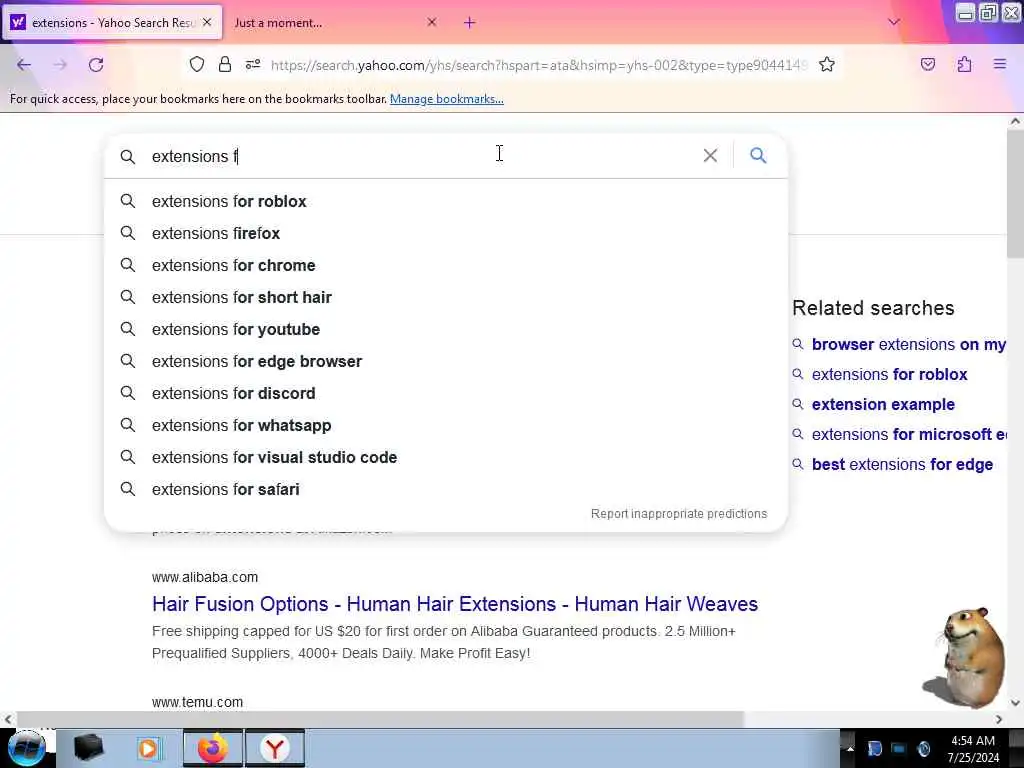Open a new tab with the plus icon
This screenshot has height=768, width=1024.
click(x=469, y=23)
